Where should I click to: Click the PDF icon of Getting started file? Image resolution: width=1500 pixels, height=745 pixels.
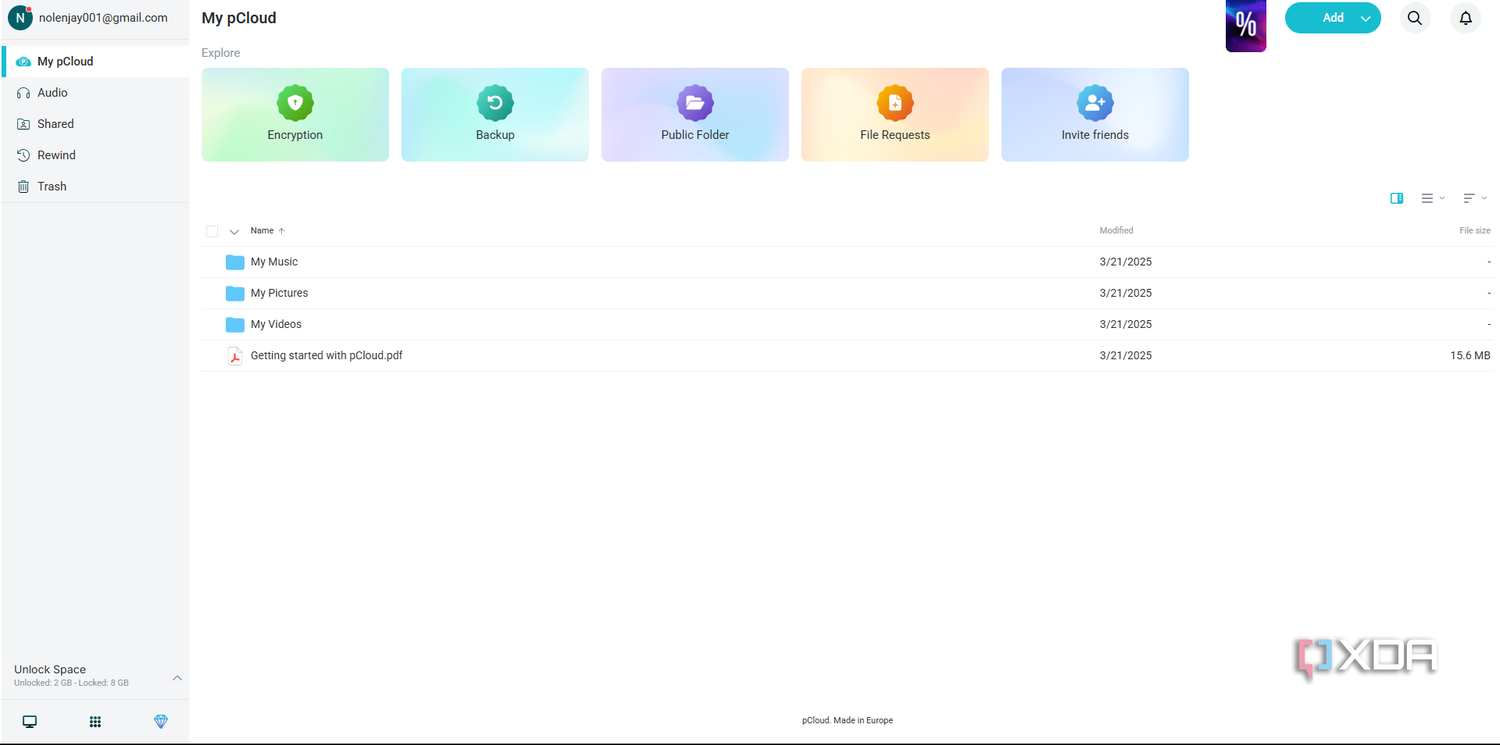235,356
